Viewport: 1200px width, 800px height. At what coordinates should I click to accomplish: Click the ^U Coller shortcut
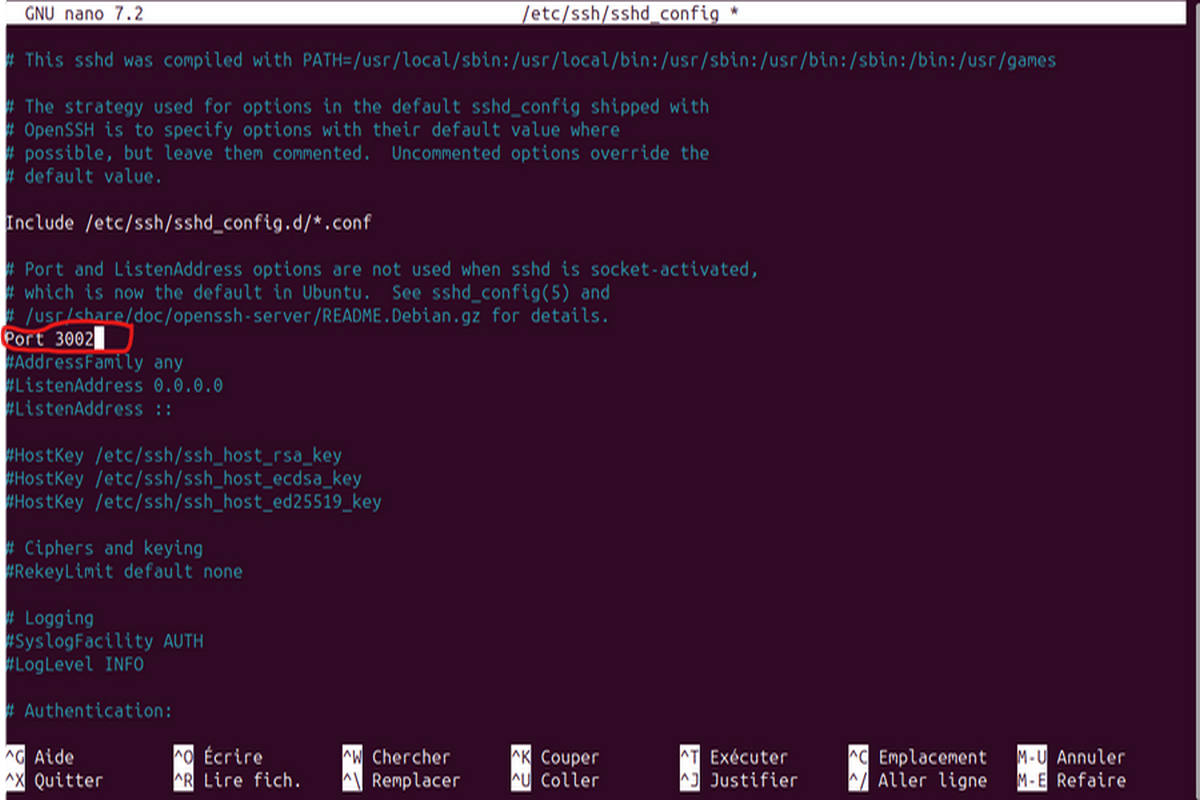coord(556,780)
